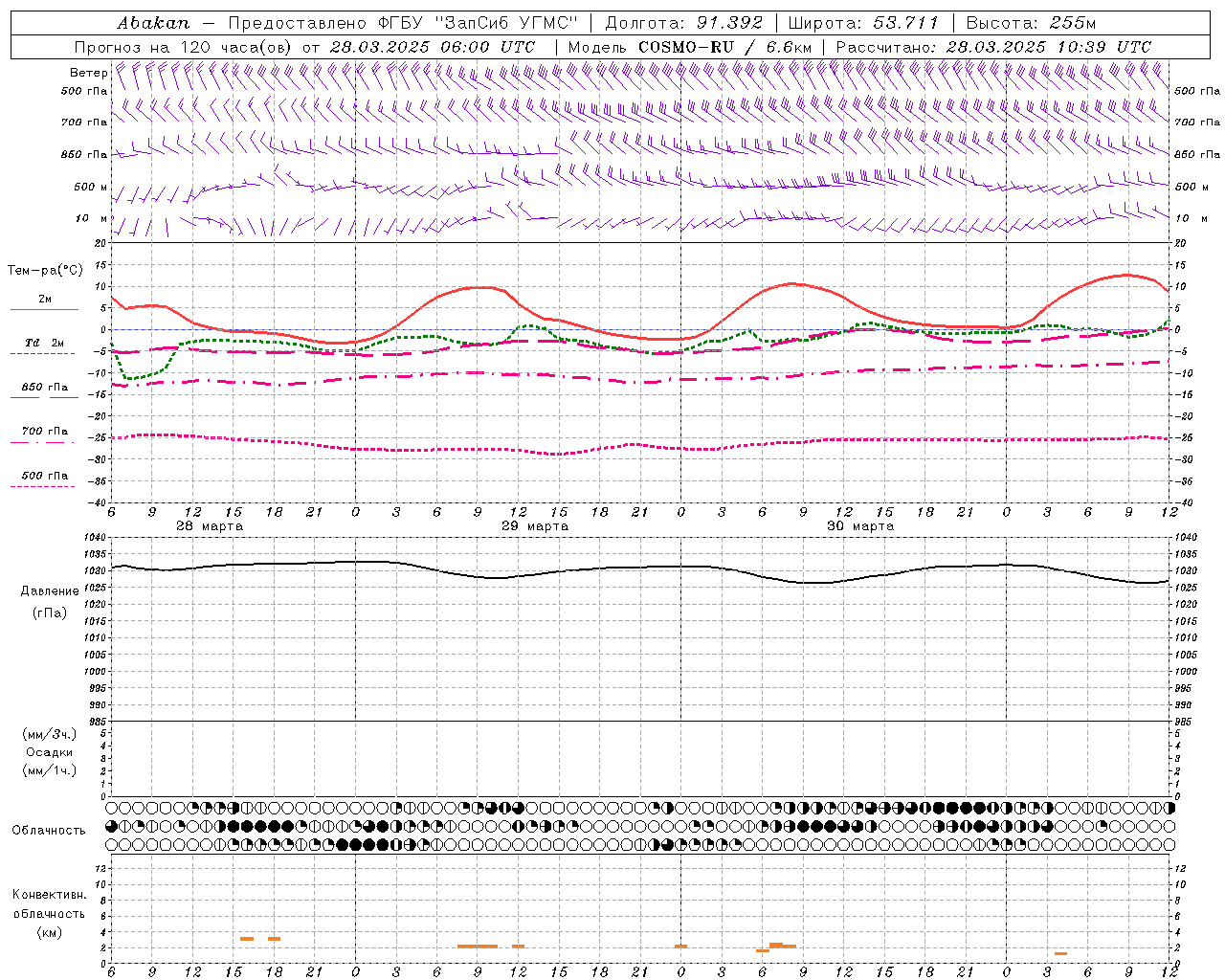Click the "Высота: 255м" elevation text
Viewport: 1225px width, 980px height.
[1032, 23]
